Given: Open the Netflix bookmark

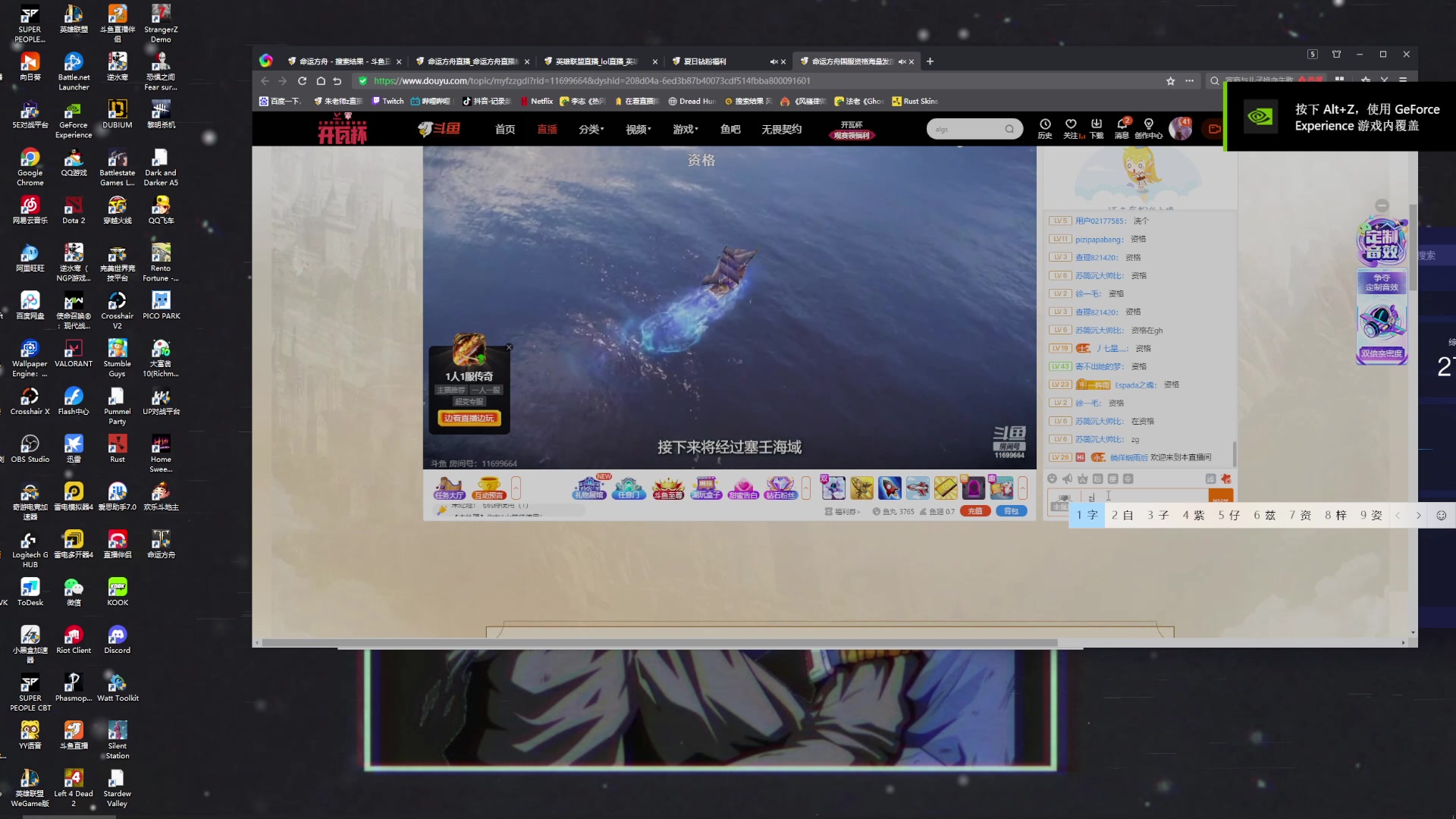Looking at the screenshot, I should (537, 101).
